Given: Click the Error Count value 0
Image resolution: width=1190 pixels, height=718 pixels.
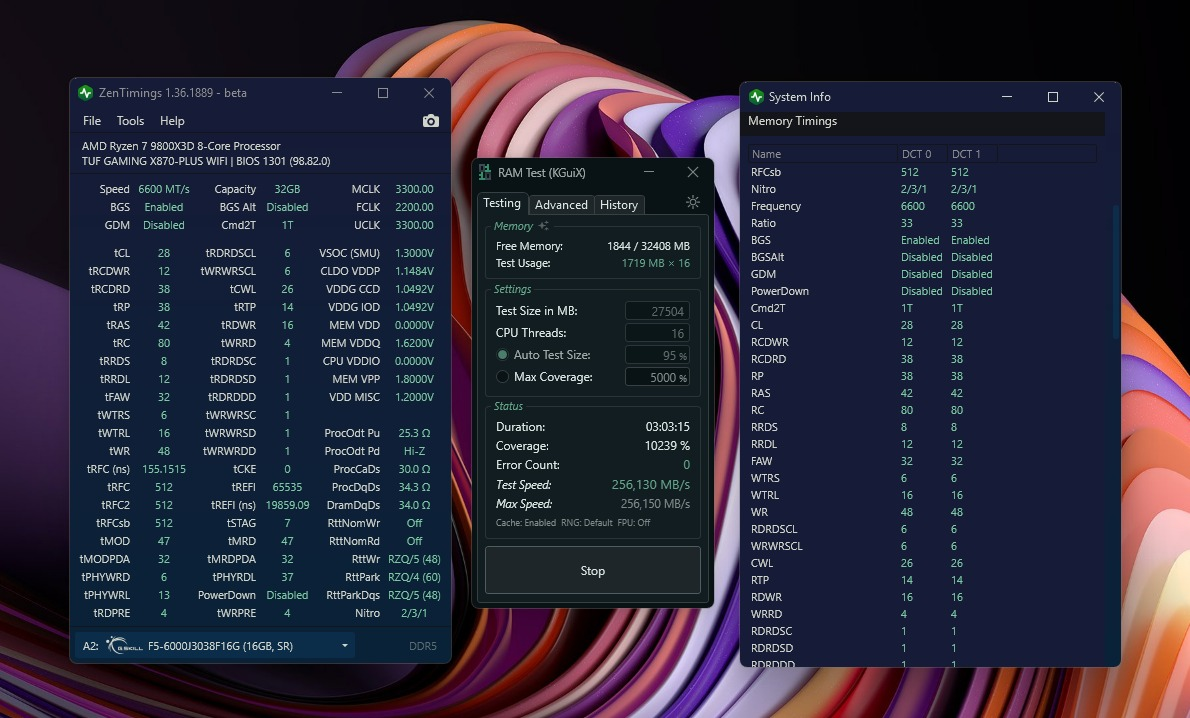Looking at the screenshot, I should [x=686, y=464].
